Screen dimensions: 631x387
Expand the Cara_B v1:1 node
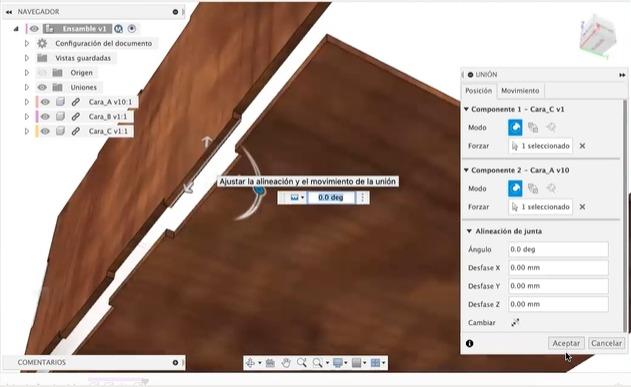pos(27,117)
